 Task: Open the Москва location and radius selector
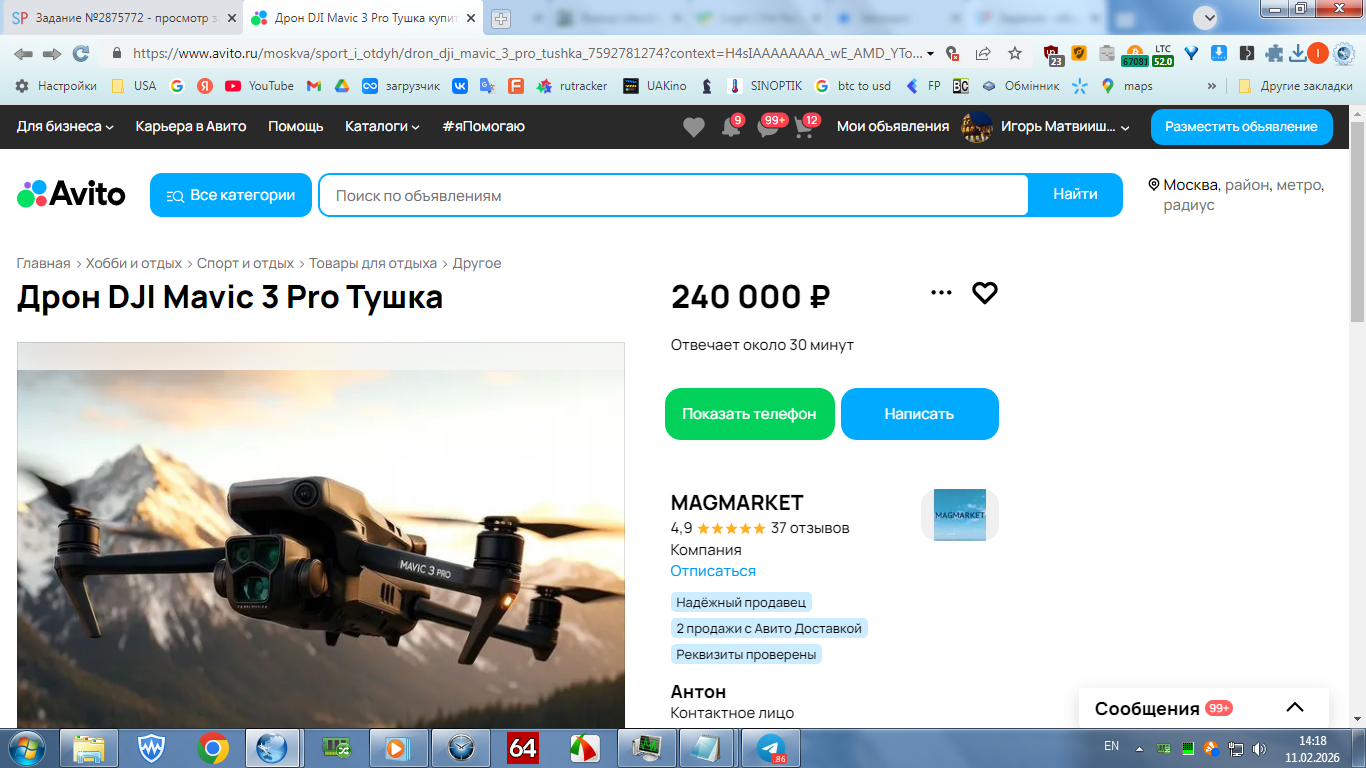(1237, 195)
